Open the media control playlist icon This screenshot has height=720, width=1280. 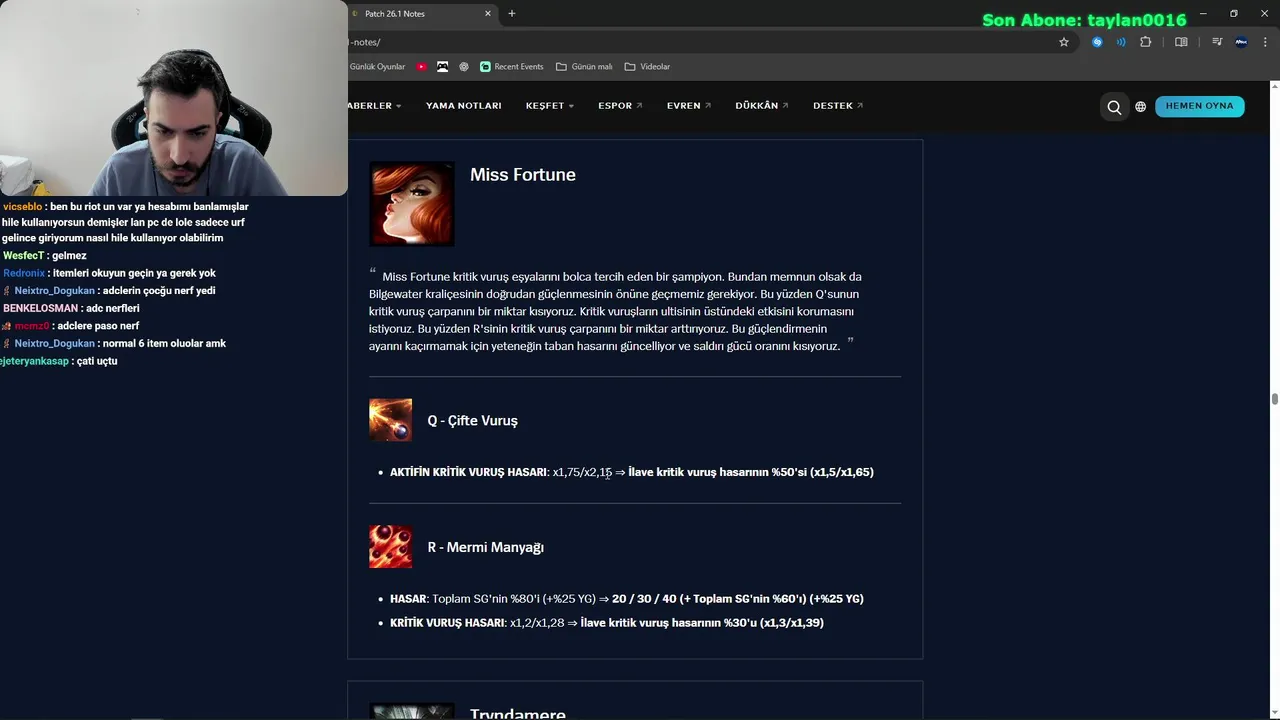tap(1217, 42)
